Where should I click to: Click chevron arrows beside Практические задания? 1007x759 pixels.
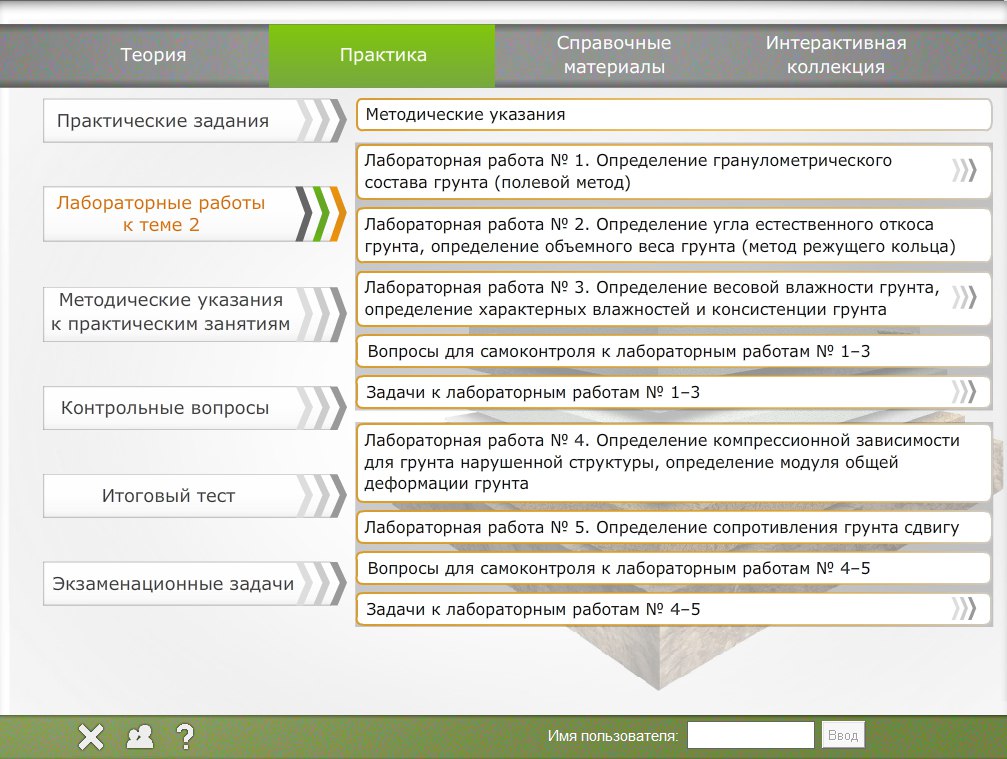(x=321, y=121)
